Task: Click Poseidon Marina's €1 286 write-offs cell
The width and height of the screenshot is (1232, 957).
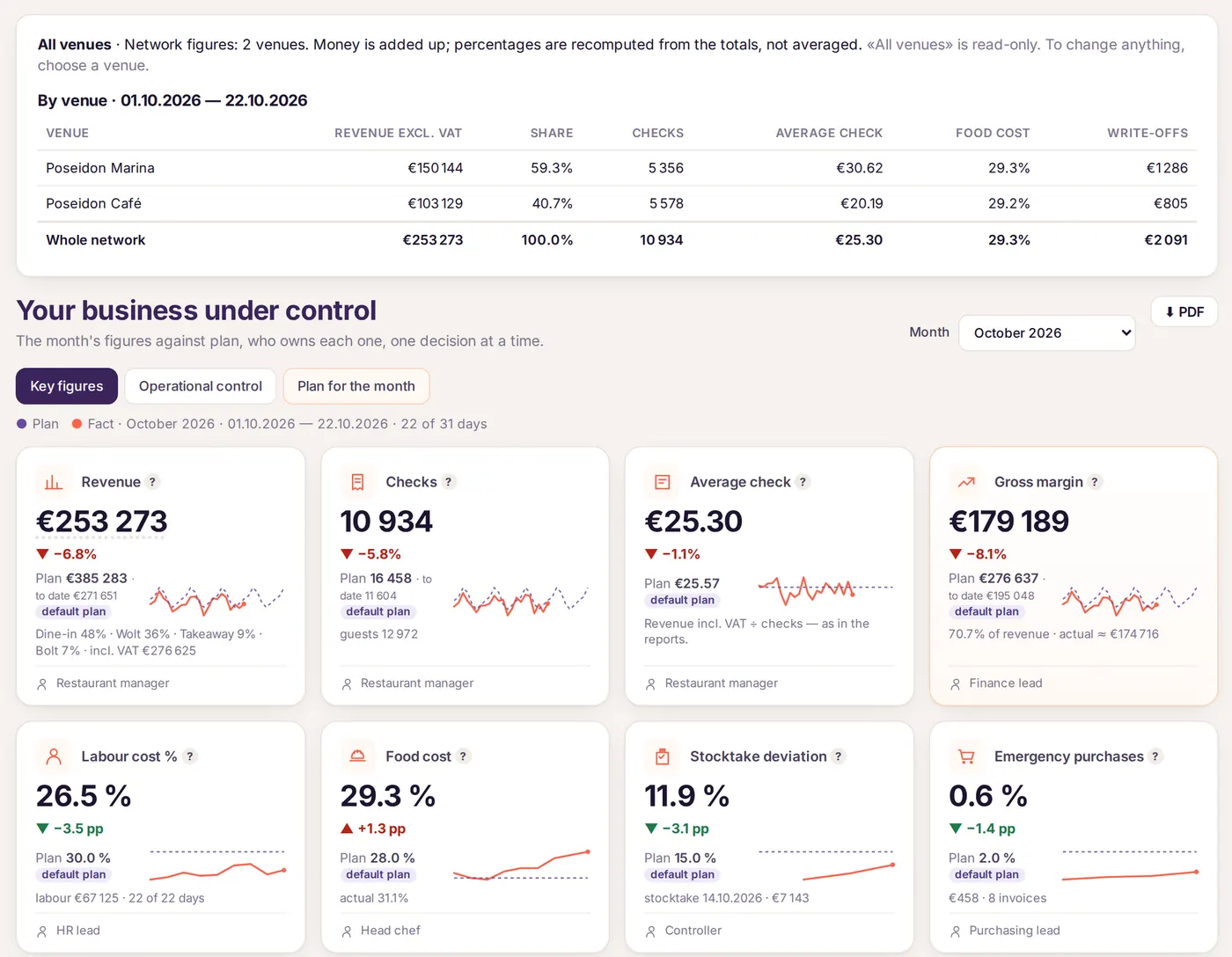Action: (1167, 168)
